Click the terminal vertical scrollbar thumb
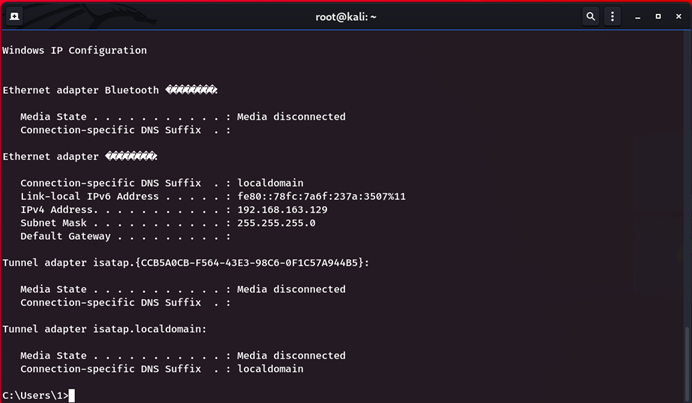This screenshot has height=403, width=692. click(x=686, y=363)
